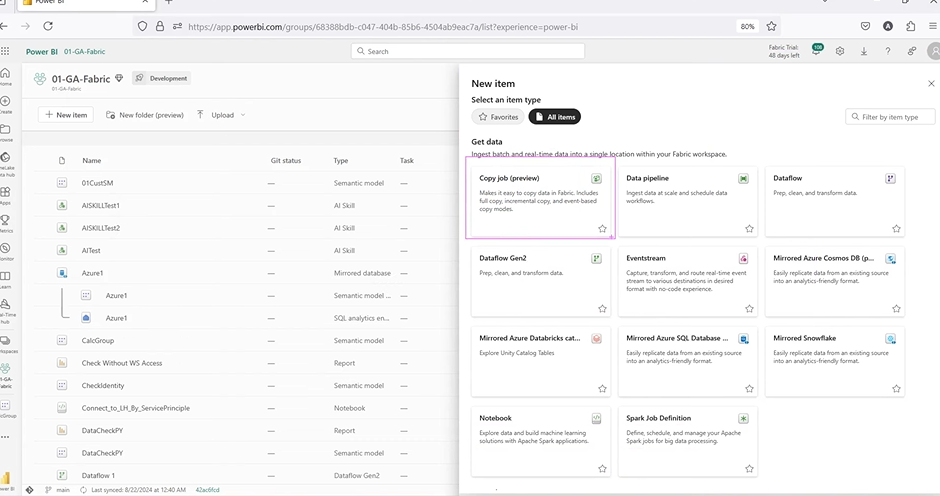Sort by the Type column header
Screen dimensions: 940x496
(341, 160)
